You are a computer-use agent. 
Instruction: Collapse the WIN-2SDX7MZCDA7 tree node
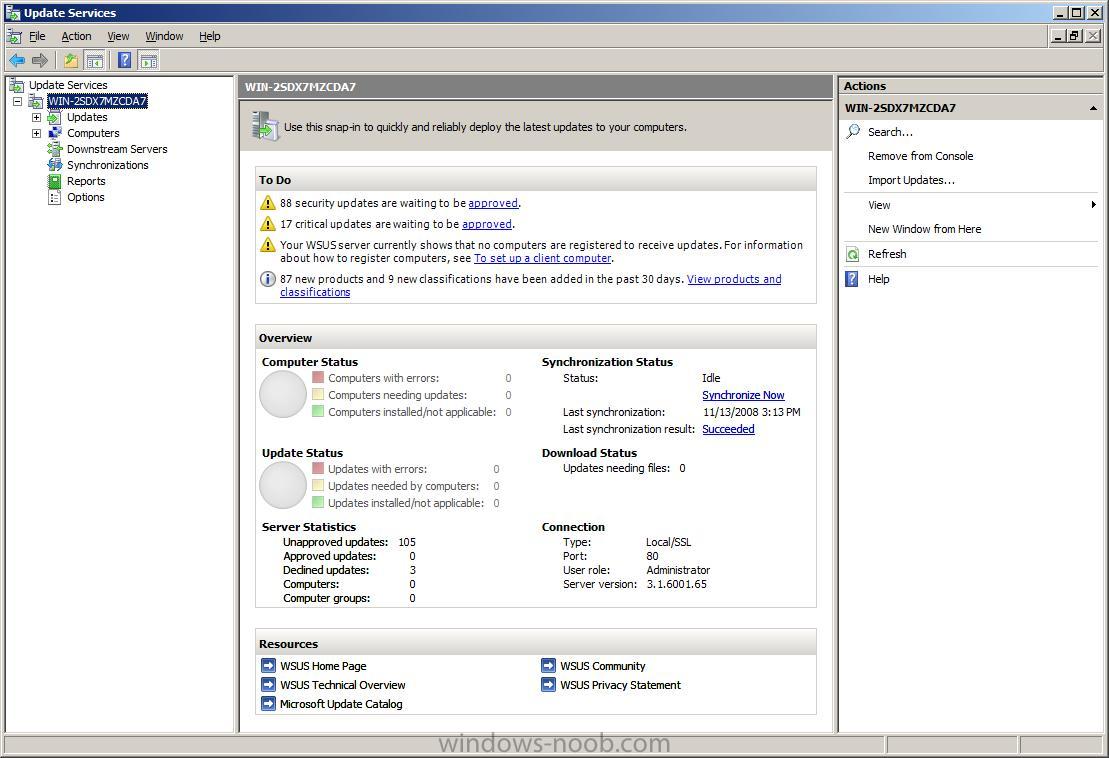pyautogui.click(x=18, y=101)
